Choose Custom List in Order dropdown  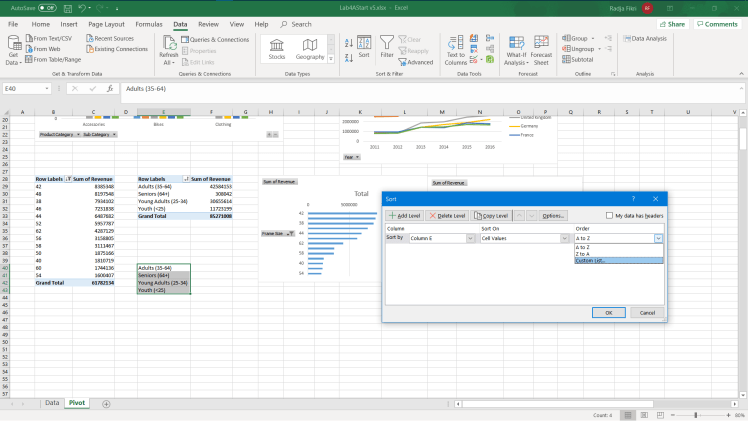[x=590, y=261]
